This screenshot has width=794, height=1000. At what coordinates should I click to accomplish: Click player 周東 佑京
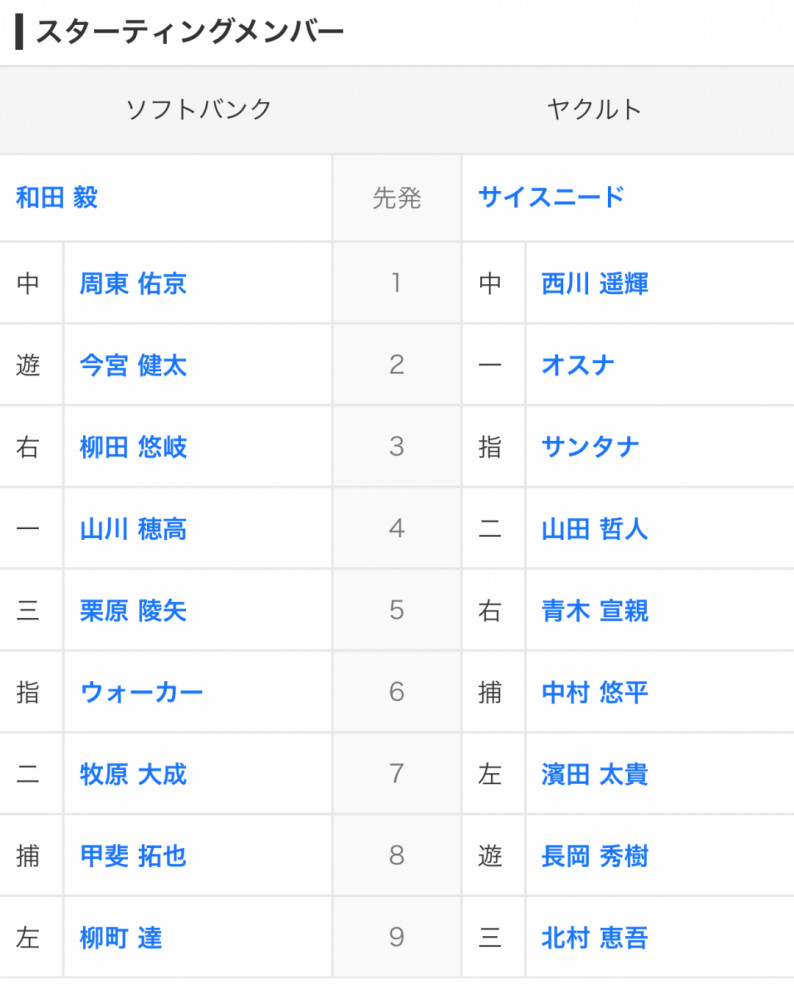click(x=133, y=284)
